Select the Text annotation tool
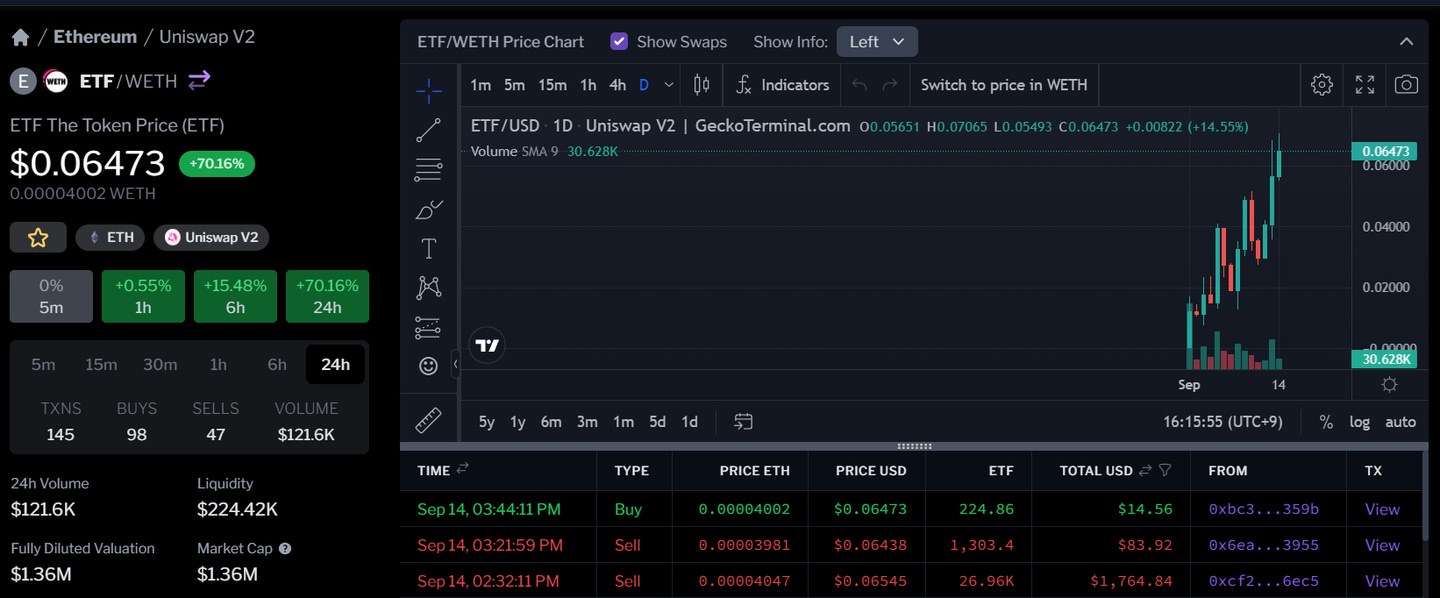This screenshot has height=598, width=1440. coord(428,248)
